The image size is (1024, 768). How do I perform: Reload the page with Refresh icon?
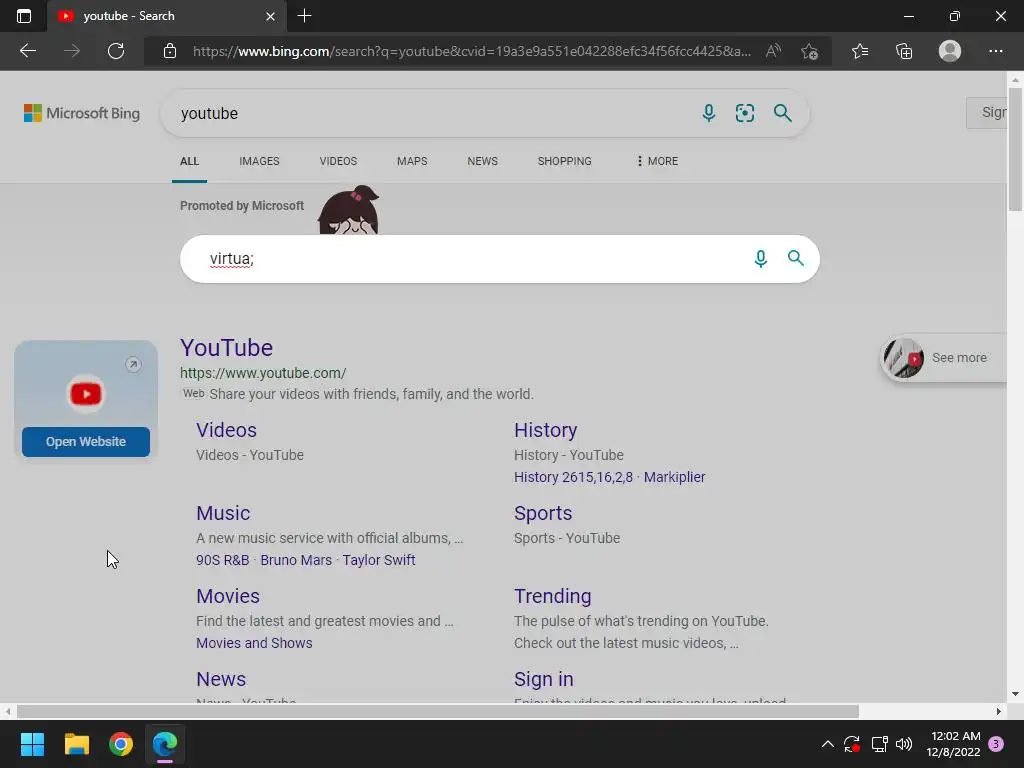tap(116, 51)
